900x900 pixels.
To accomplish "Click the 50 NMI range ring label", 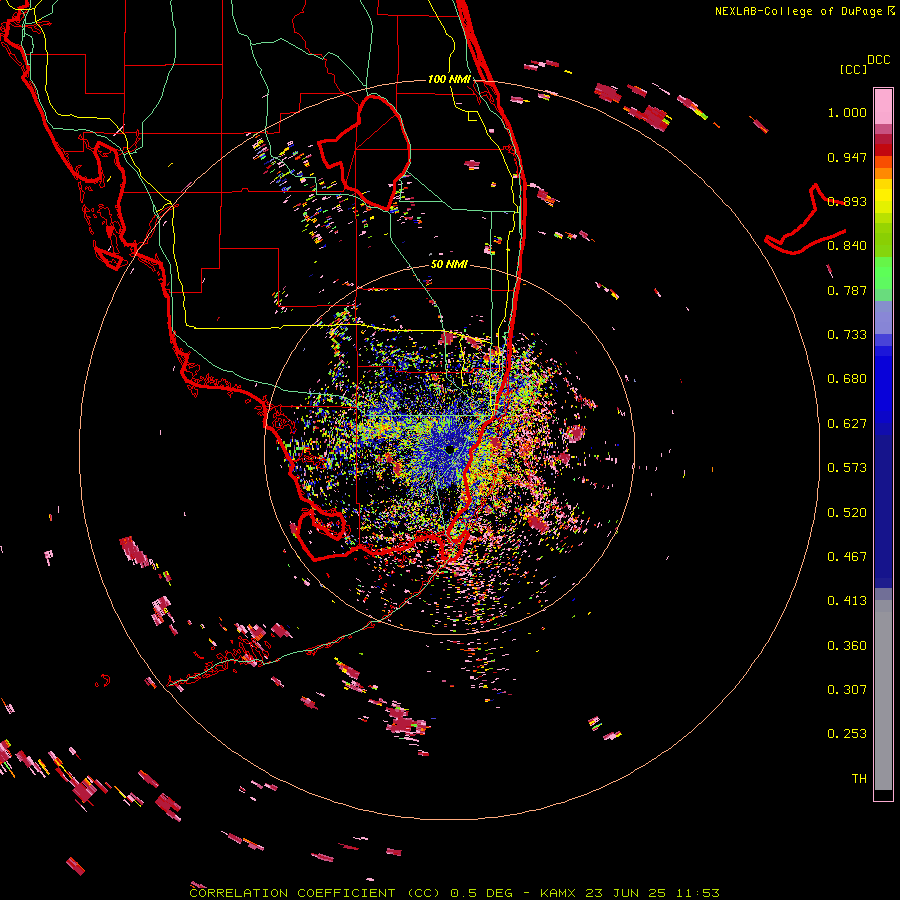I will [x=449, y=265].
